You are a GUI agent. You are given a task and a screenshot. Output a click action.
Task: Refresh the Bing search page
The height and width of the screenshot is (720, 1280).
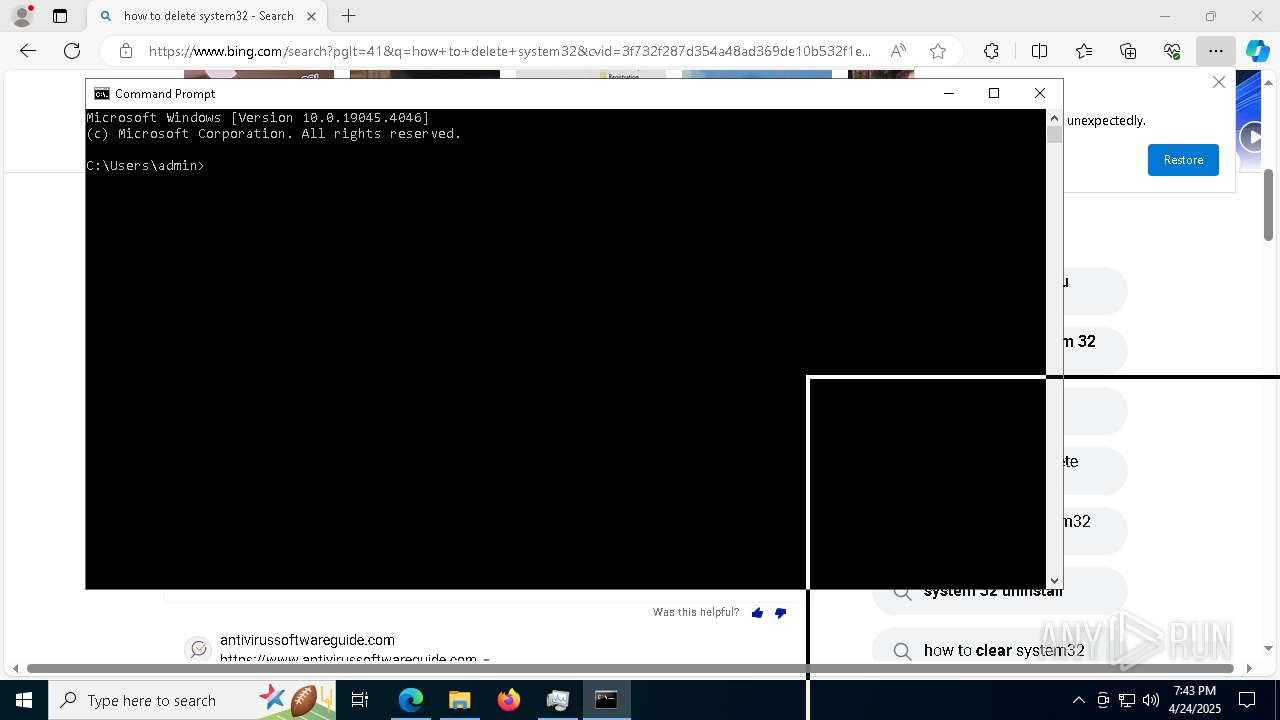(72, 51)
